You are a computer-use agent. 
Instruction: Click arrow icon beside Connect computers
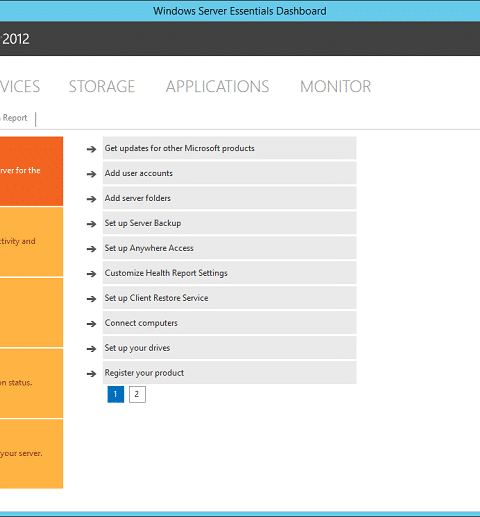pyautogui.click(x=91, y=324)
